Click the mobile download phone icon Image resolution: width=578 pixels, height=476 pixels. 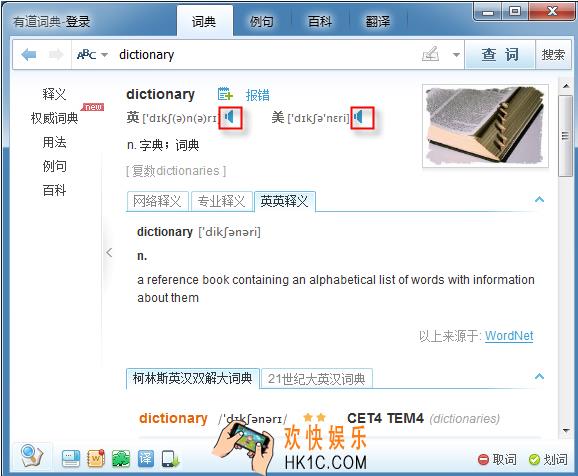click(x=170, y=459)
